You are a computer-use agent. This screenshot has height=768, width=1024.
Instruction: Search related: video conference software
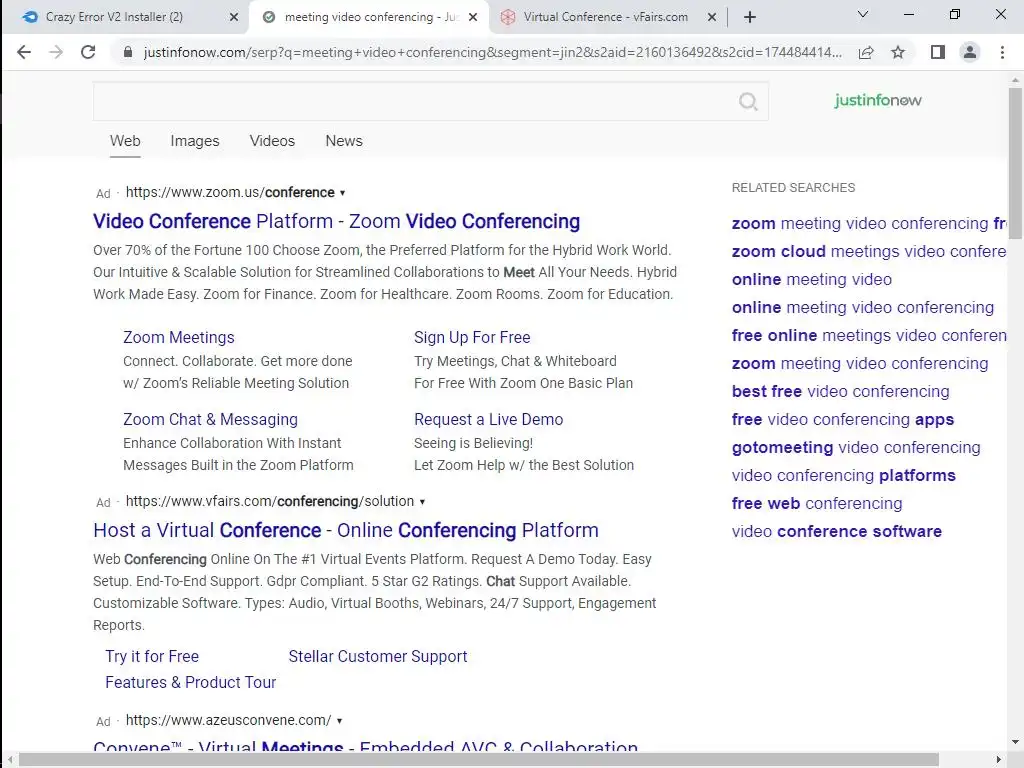(837, 532)
